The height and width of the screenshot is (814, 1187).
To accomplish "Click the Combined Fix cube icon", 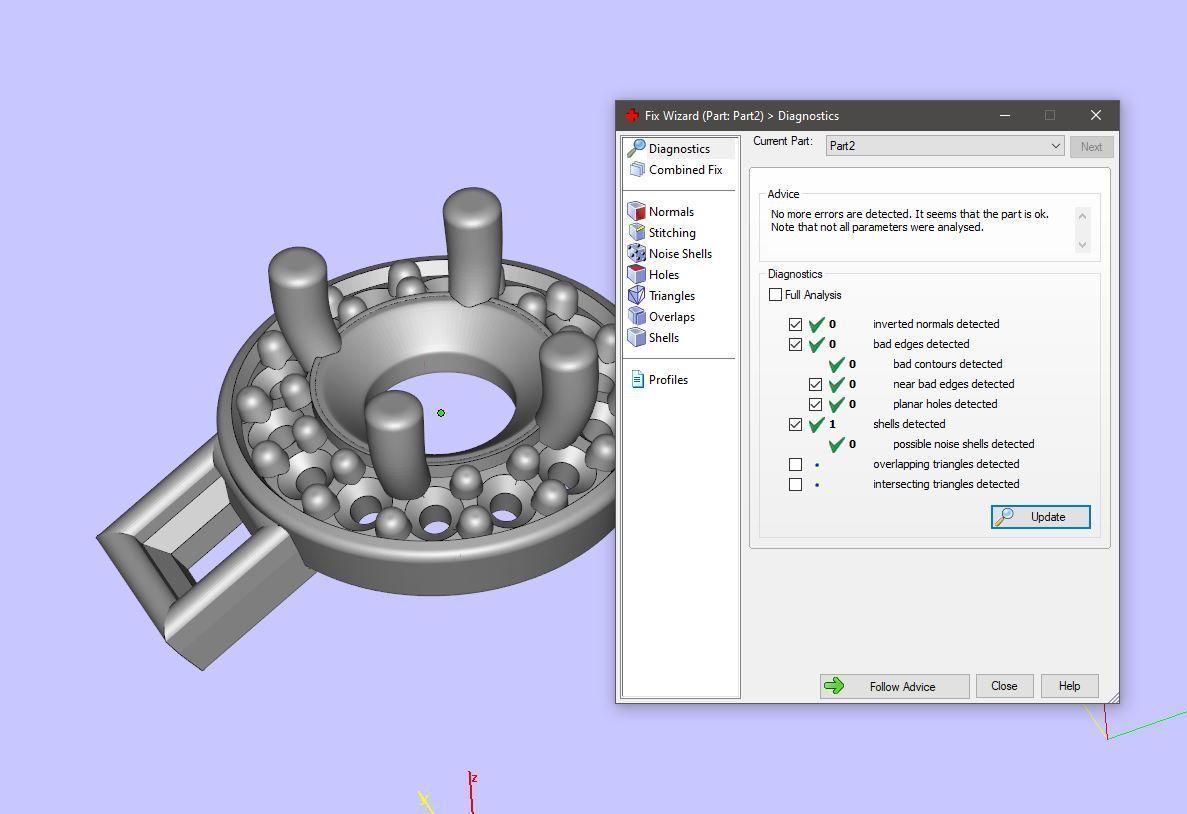I will [x=637, y=170].
